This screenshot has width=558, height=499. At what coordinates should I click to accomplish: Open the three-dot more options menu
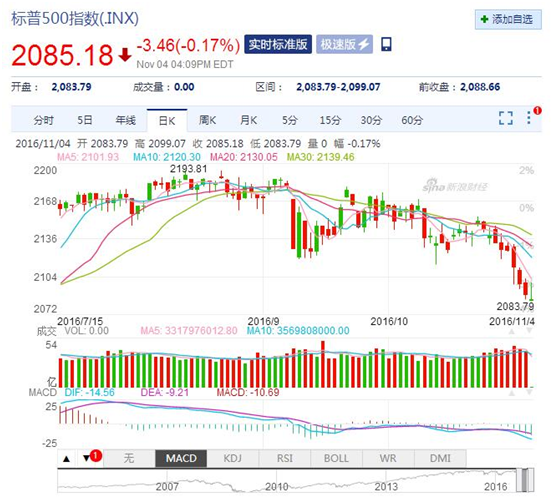pyautogui.click(x=529, y=118)
